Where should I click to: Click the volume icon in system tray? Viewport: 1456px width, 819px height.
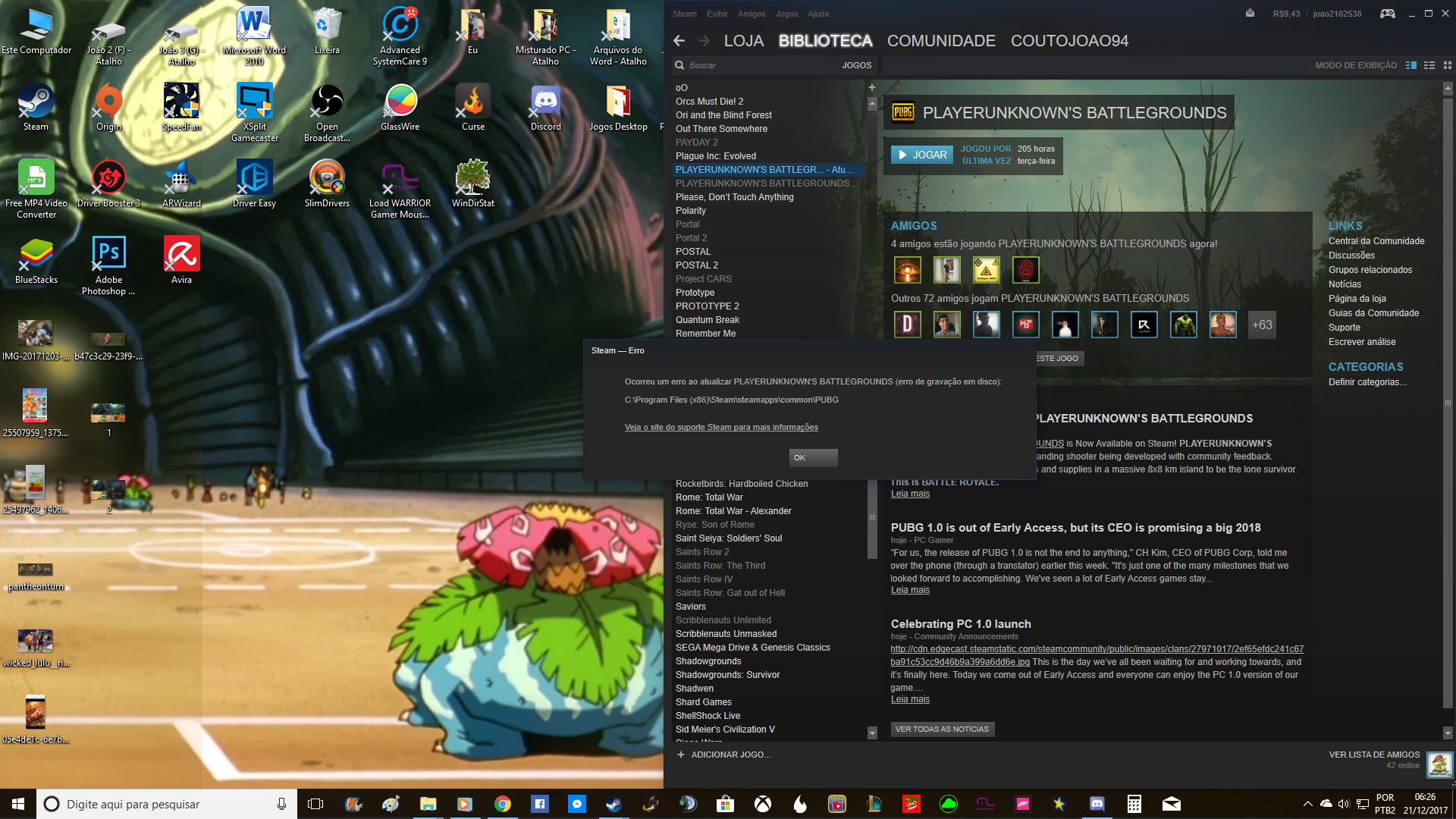coord(1344,804)
